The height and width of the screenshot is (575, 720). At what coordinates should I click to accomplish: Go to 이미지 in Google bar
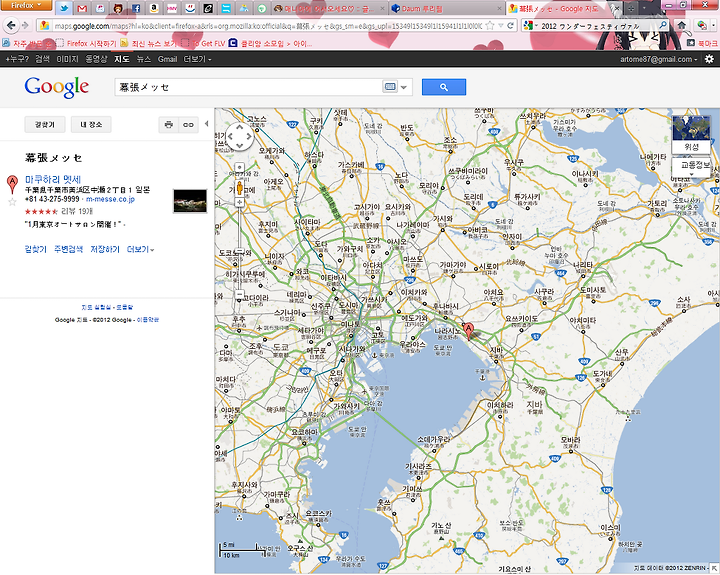click(x=68, y=59)
